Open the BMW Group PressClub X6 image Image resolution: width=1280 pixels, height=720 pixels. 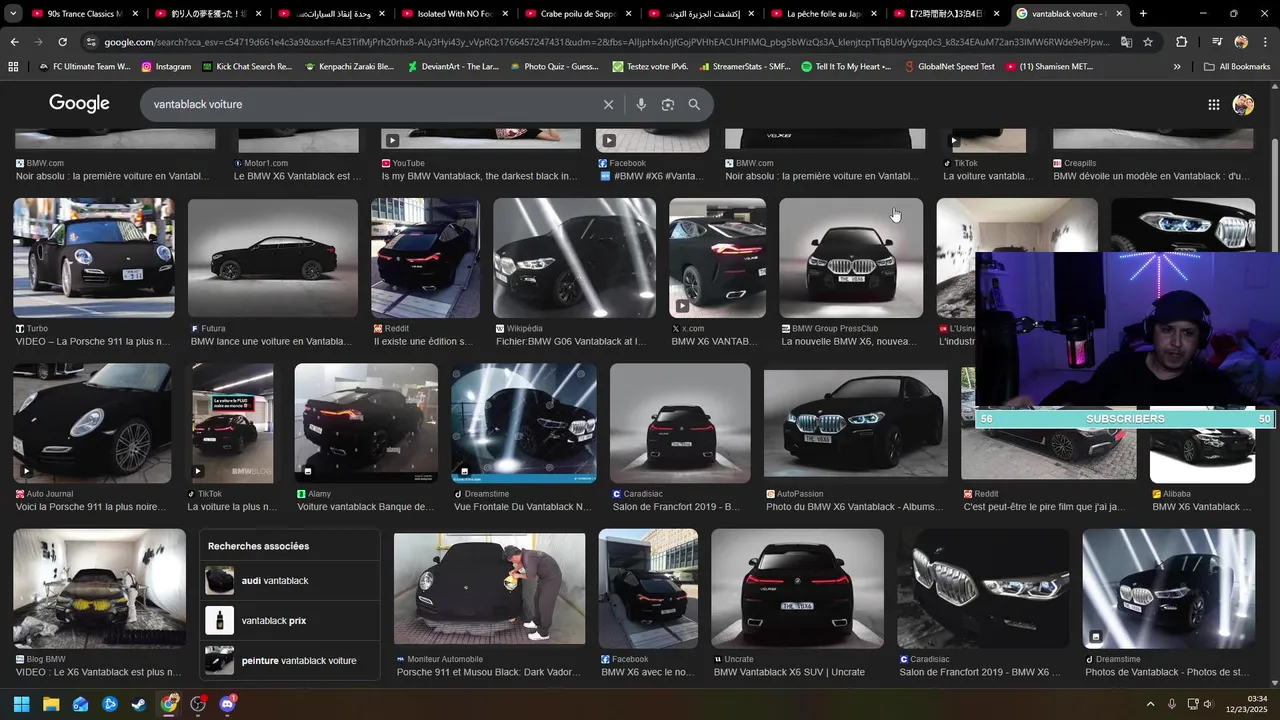tap(851, 258)
